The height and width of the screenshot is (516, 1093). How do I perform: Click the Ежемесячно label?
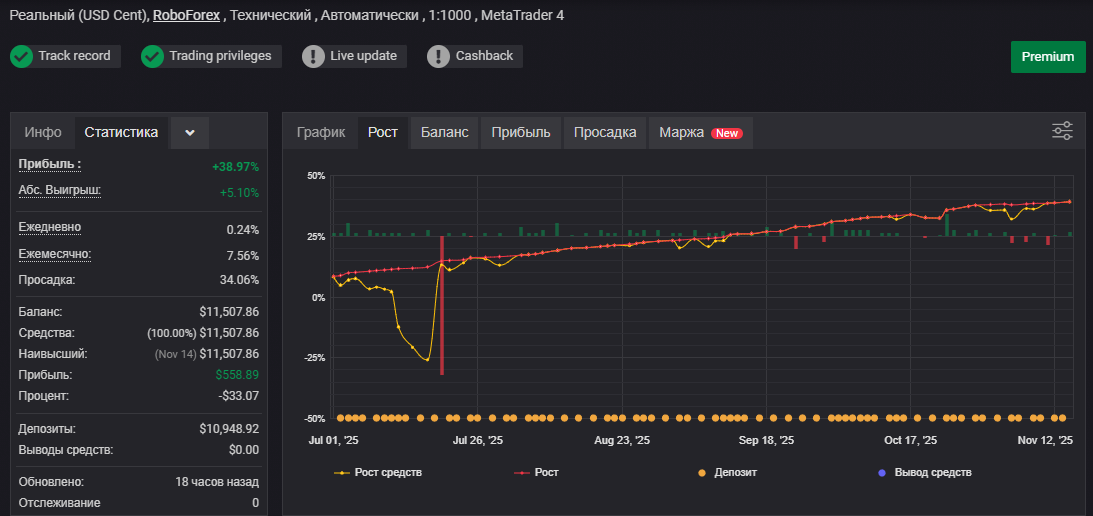click(55, 254)
